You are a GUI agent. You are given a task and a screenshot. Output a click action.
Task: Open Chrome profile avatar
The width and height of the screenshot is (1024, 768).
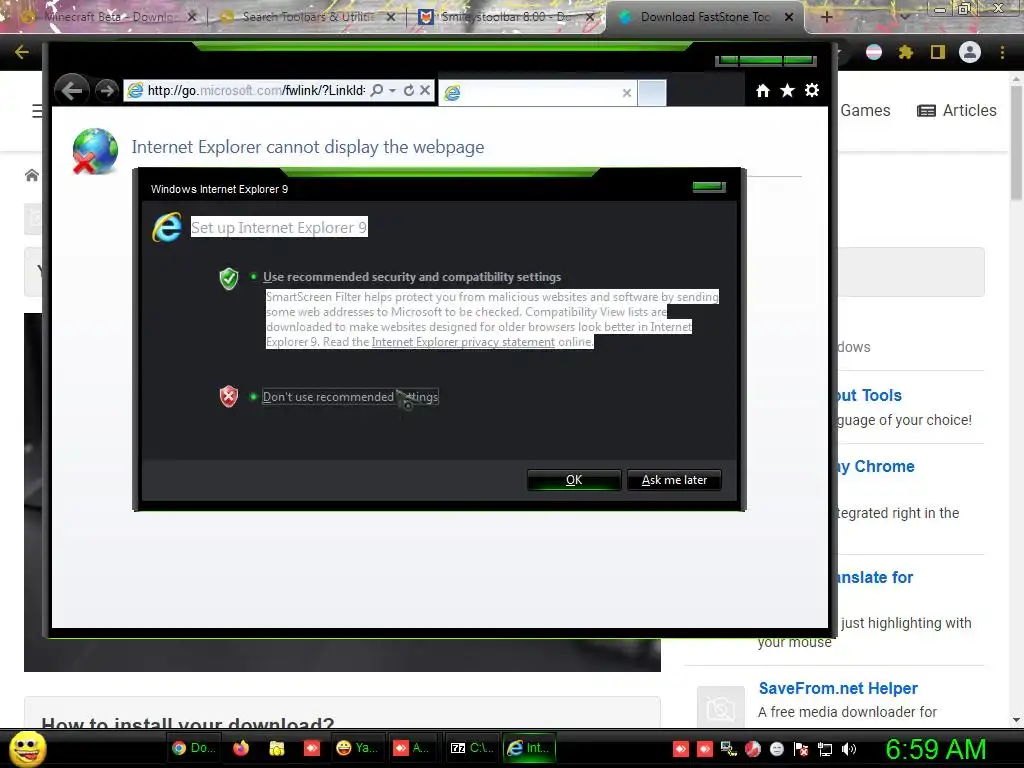point(970,52)
